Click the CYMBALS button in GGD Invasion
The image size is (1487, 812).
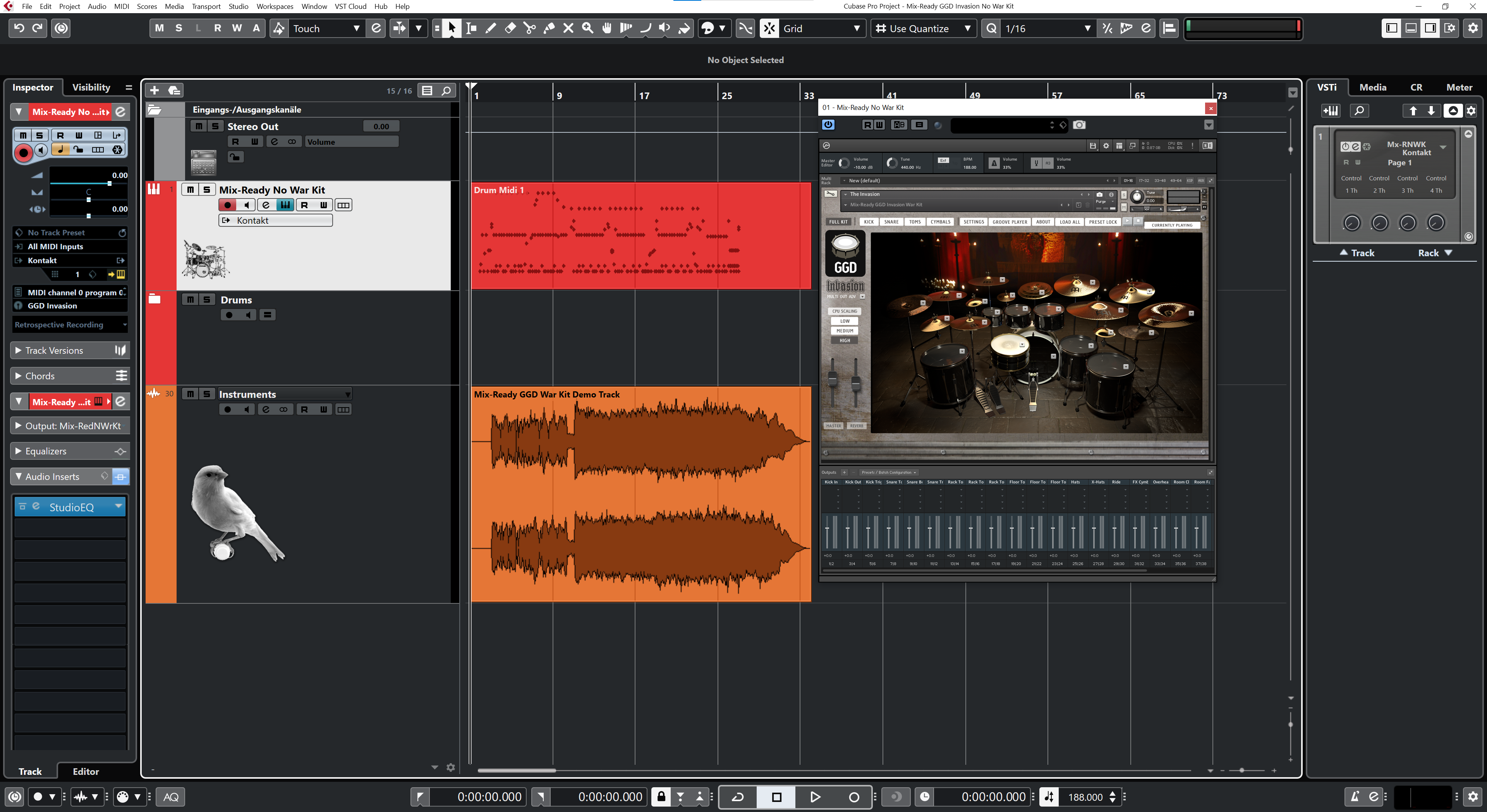pos(940,222)
